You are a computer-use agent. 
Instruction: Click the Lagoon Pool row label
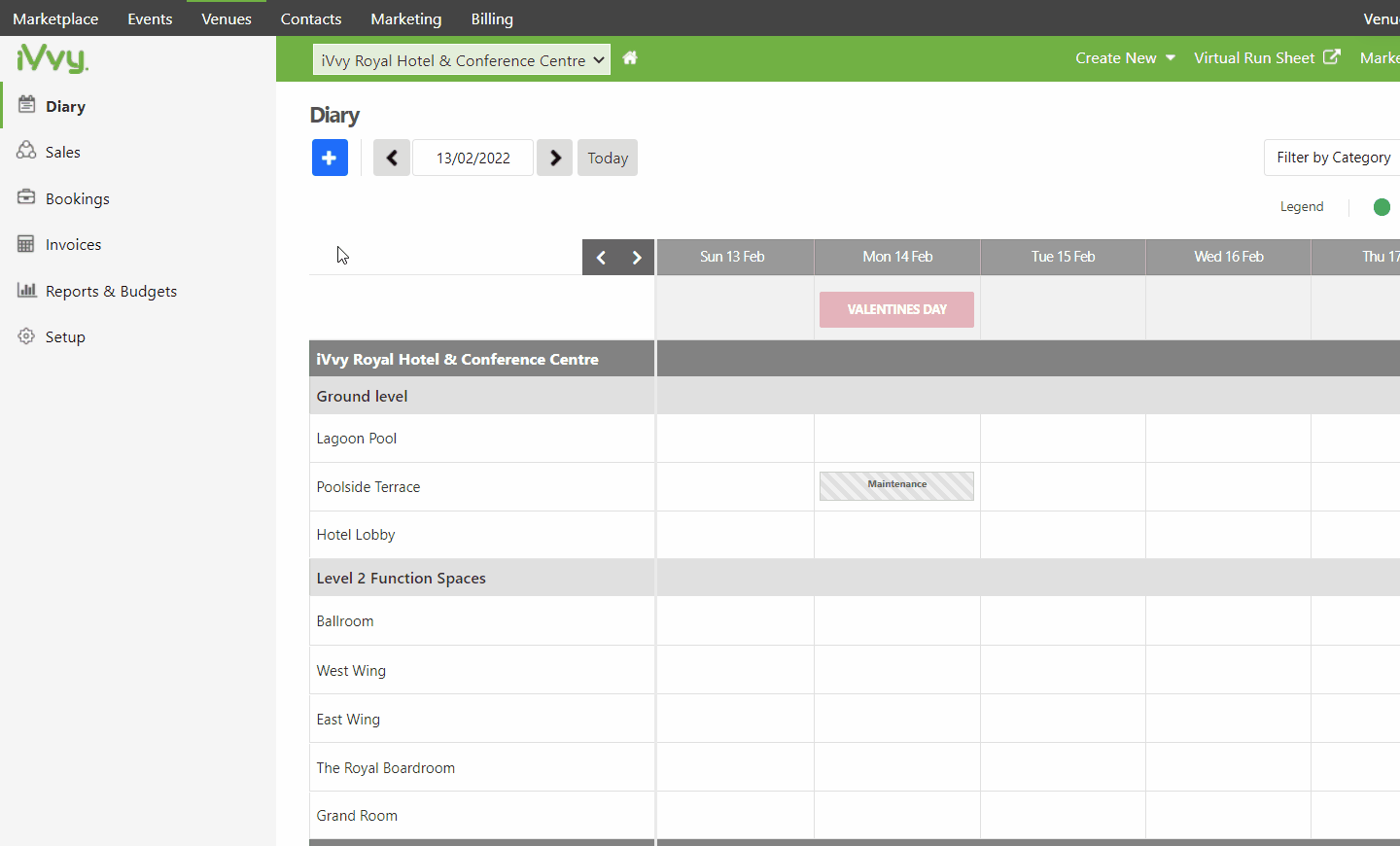357,439
